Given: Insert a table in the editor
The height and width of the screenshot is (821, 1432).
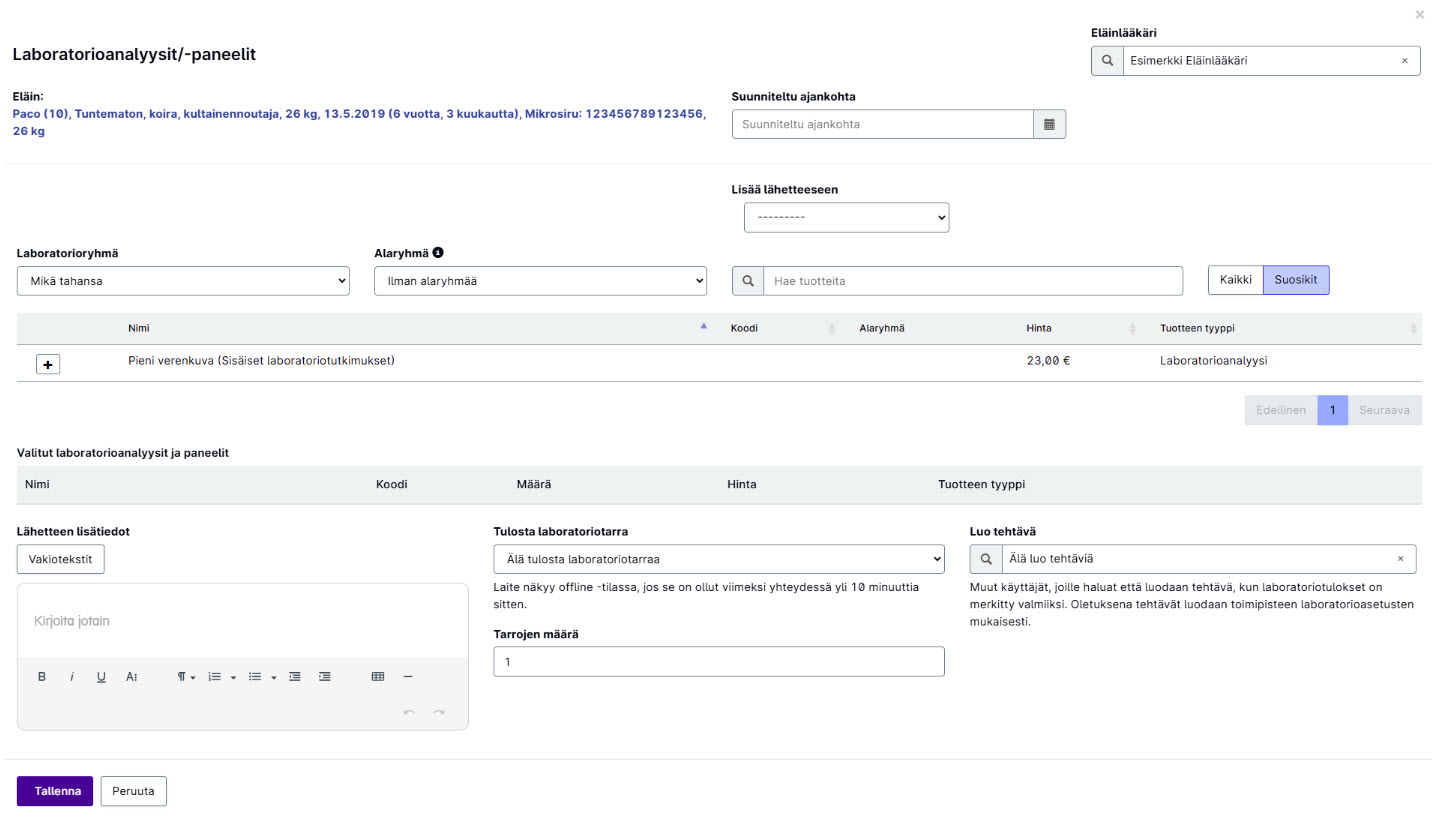Looking at the screenshot, I should point(378,677).
